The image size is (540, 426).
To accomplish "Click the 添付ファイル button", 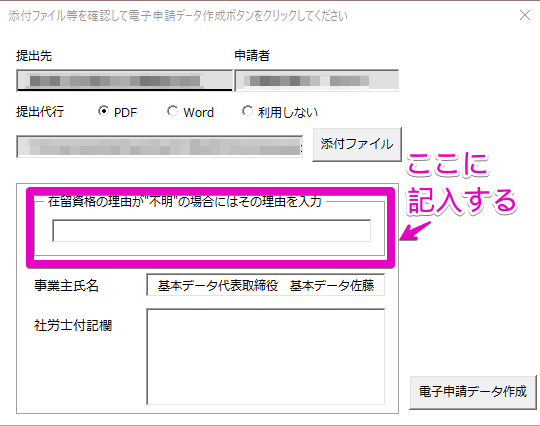I will point(357,144).
